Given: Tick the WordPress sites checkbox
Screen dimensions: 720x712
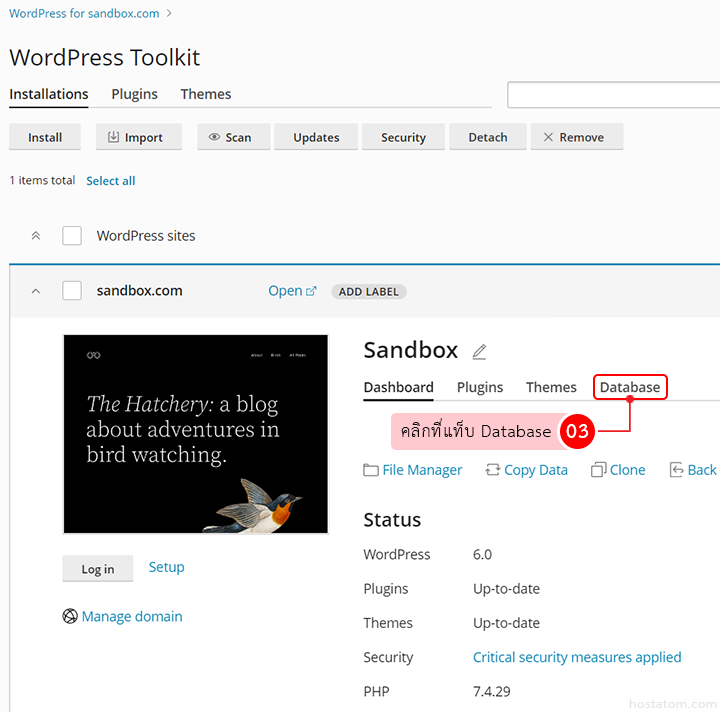Looking at the screenshot, I should click(72, 236).
